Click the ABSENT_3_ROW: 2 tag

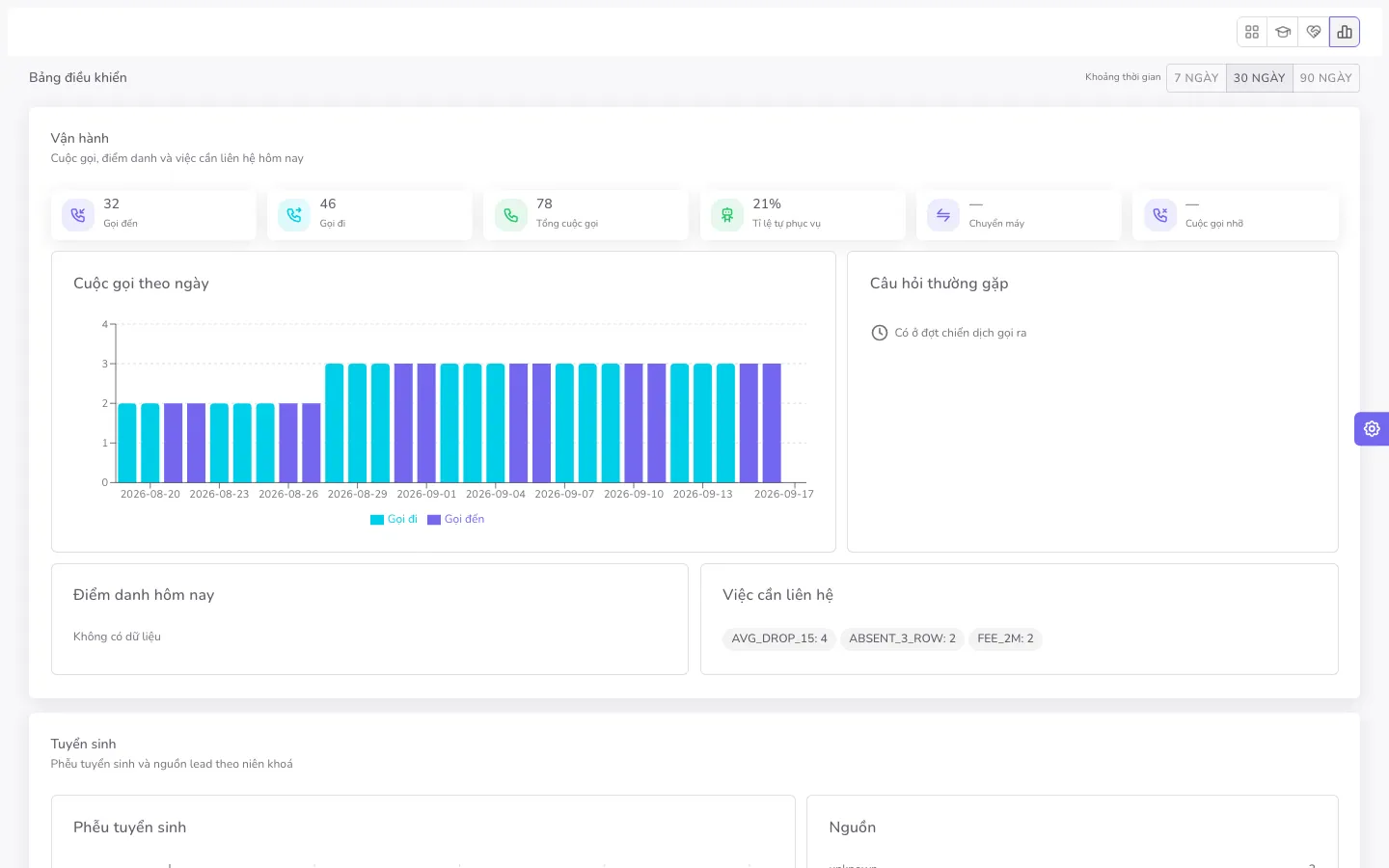[x=903, y=638]
